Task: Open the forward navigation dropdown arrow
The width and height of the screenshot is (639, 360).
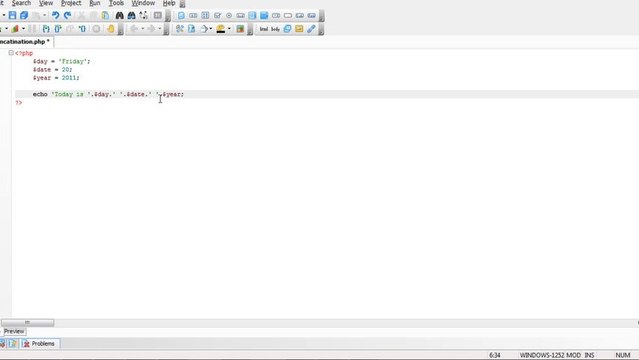Action: tap(159, 29)
